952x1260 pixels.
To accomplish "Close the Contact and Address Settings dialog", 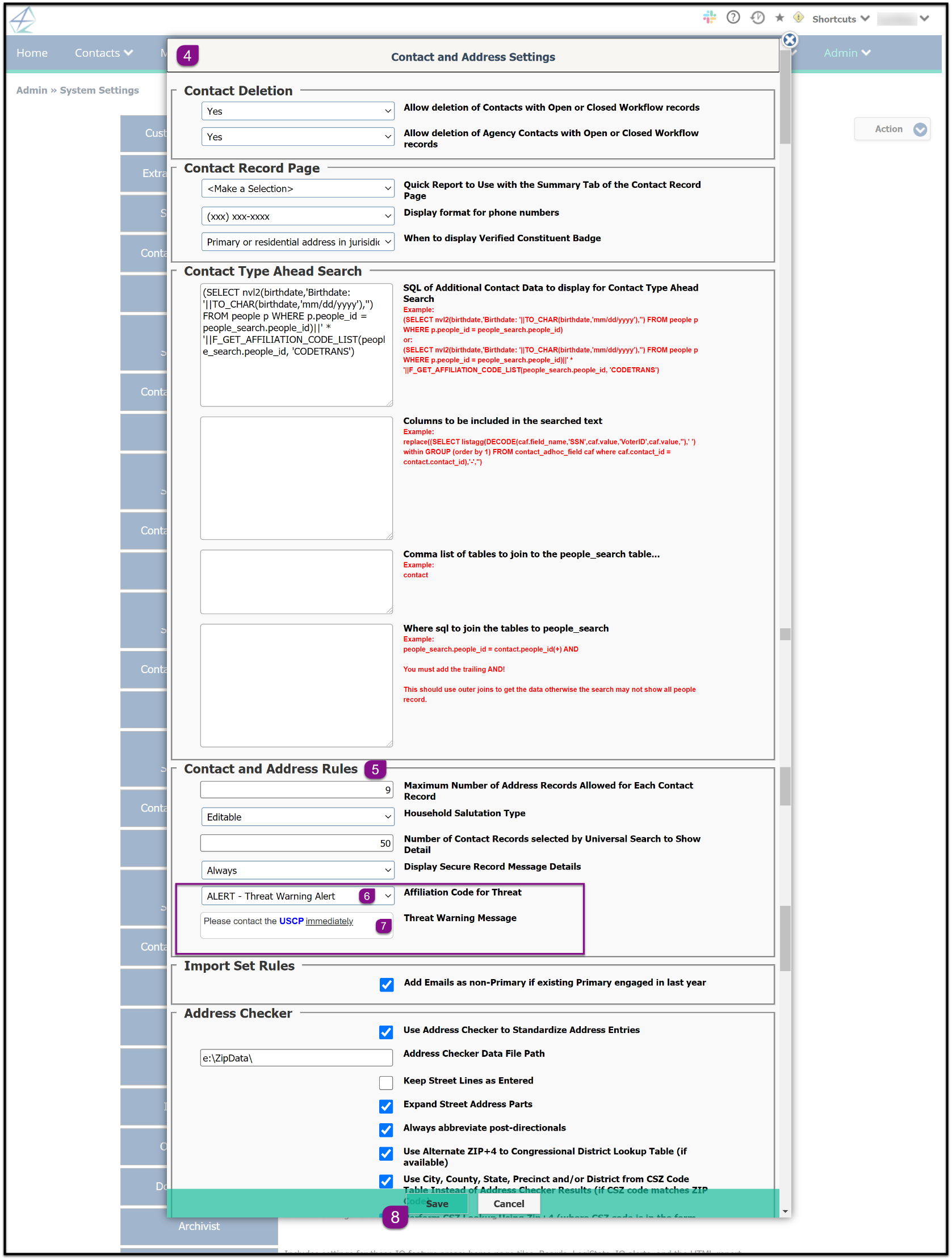I will [790, 40].
